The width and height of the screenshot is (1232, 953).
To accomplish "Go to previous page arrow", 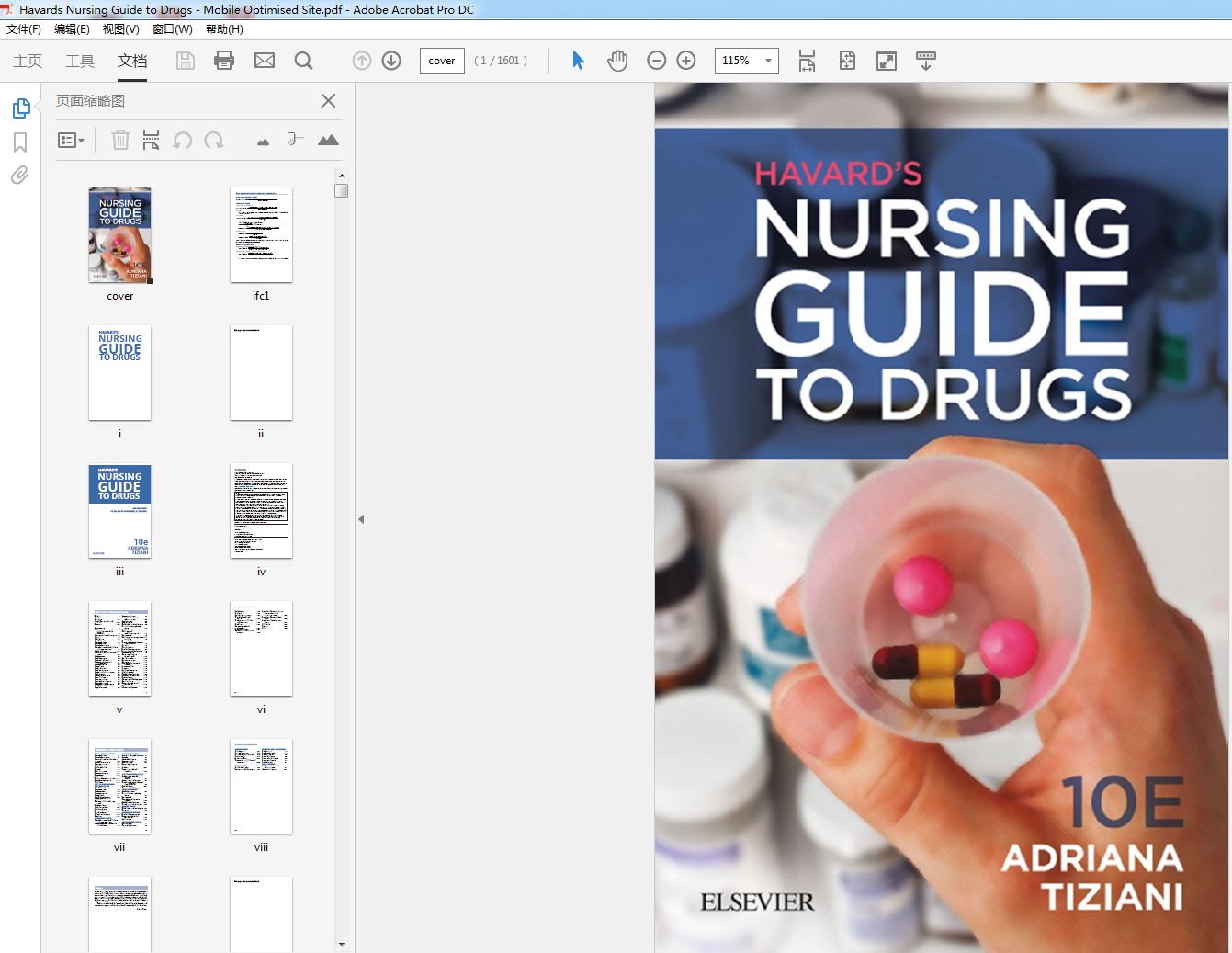I will pos(362,61).
